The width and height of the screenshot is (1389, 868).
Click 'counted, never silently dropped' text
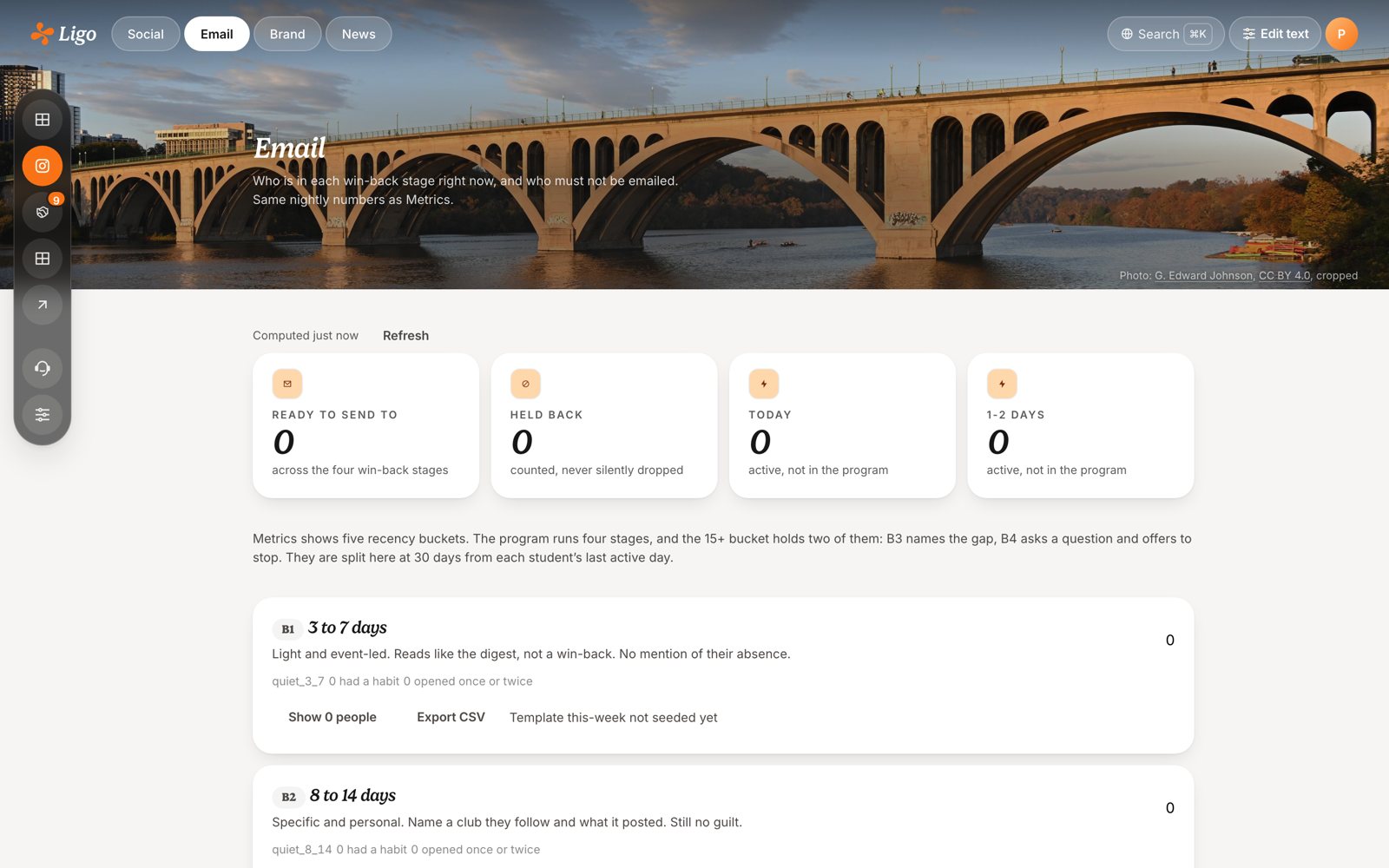[x=596, y=470]
